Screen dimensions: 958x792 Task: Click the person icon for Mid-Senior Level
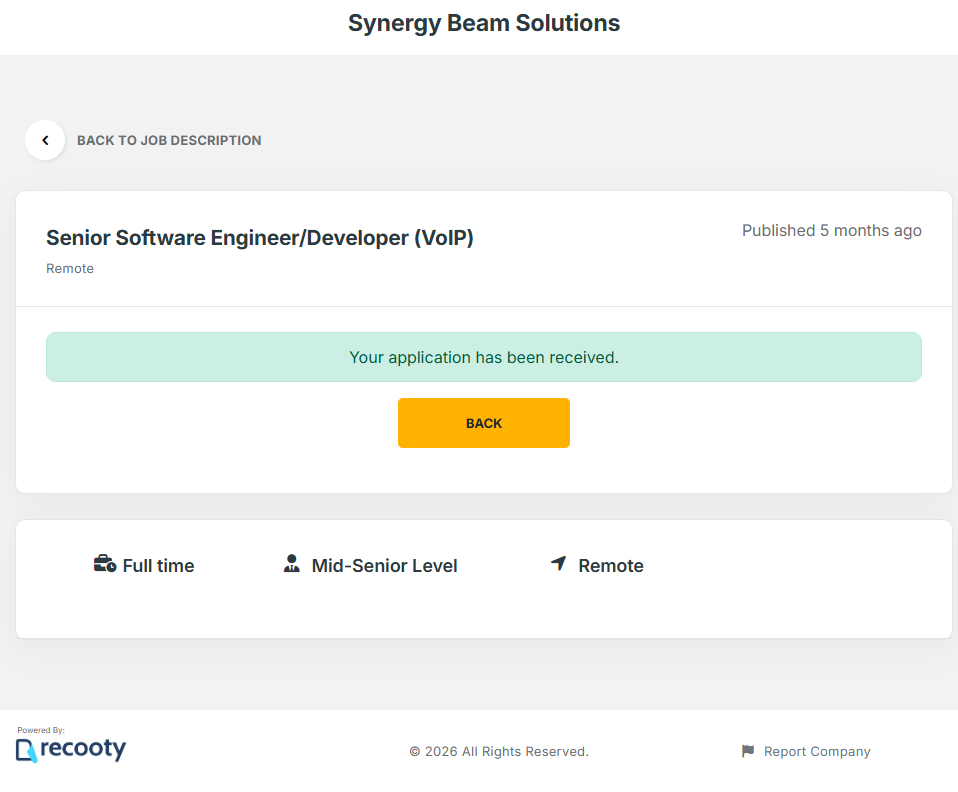[291, 564]
